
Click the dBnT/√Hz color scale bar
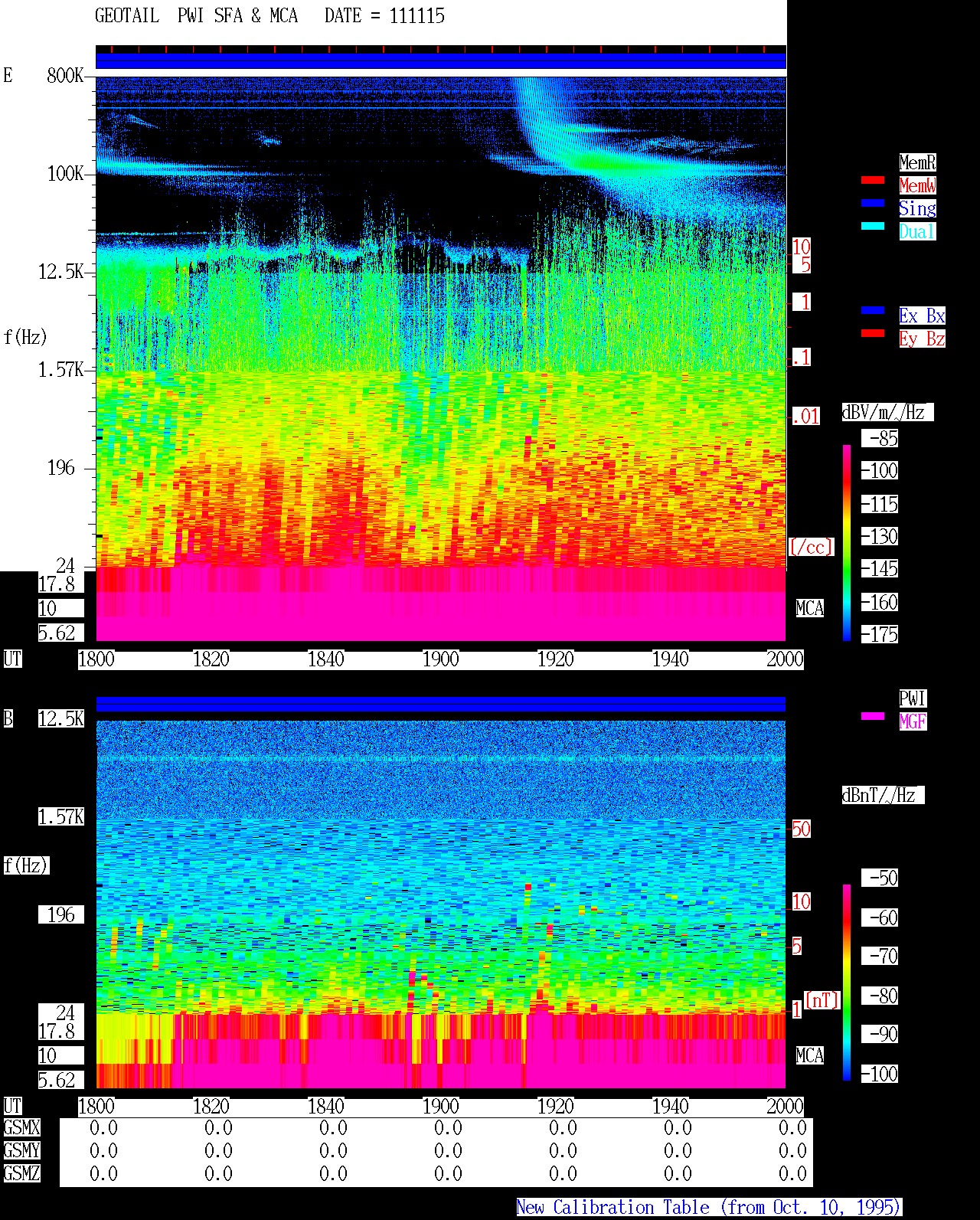tap(847, 983)
